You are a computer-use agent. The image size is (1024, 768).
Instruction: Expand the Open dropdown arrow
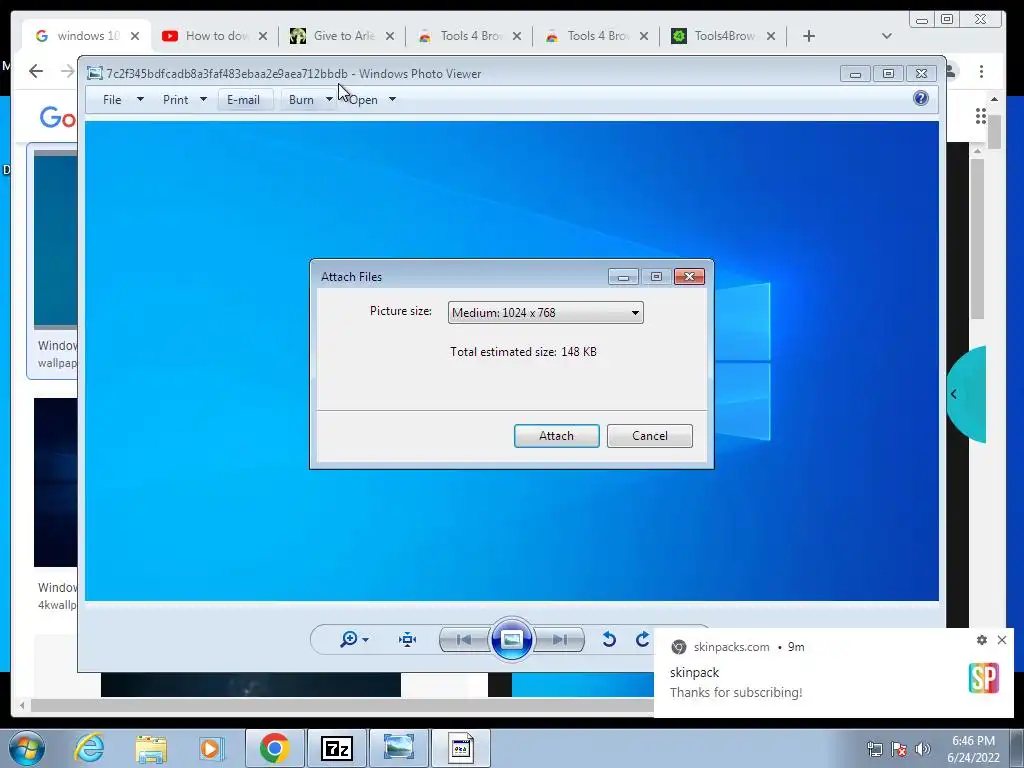[x=392, y=99]
